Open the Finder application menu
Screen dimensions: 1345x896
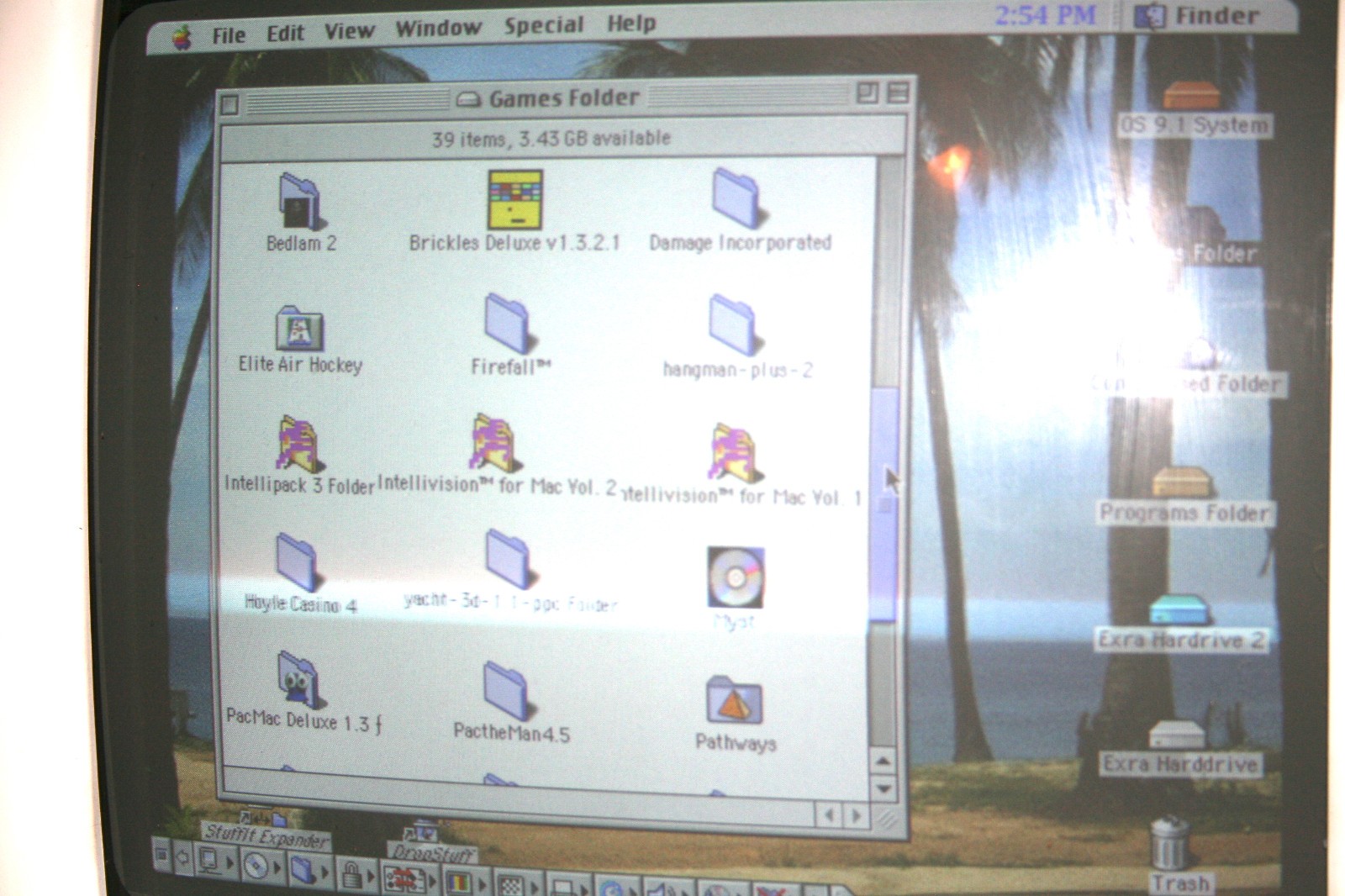pyautogui.click(x=1196, y=16)
